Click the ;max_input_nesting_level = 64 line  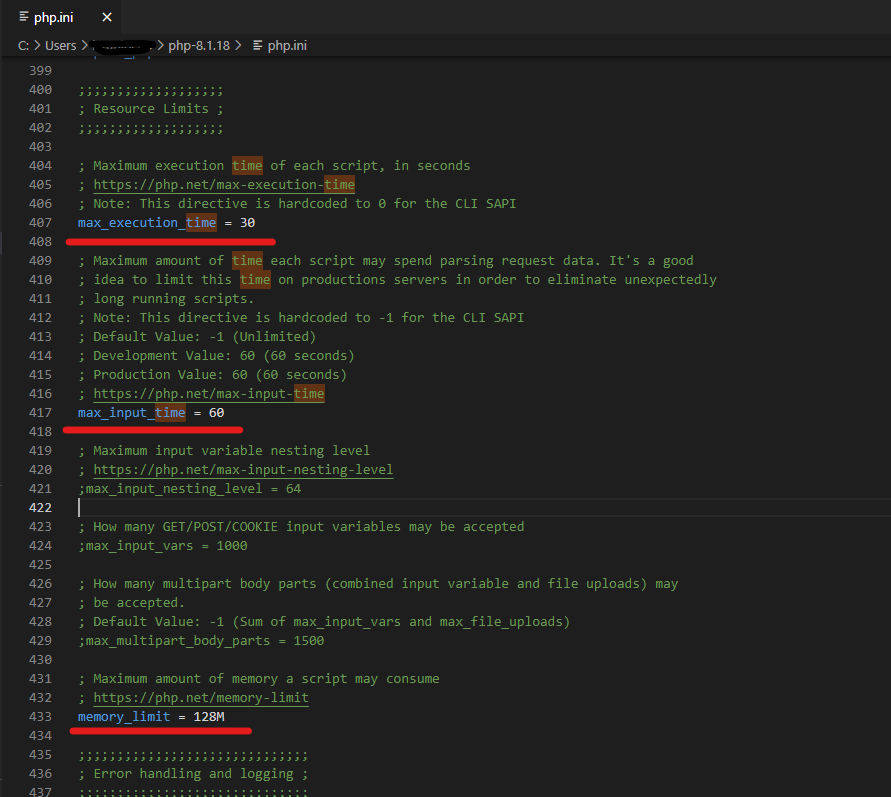(189, 489)
